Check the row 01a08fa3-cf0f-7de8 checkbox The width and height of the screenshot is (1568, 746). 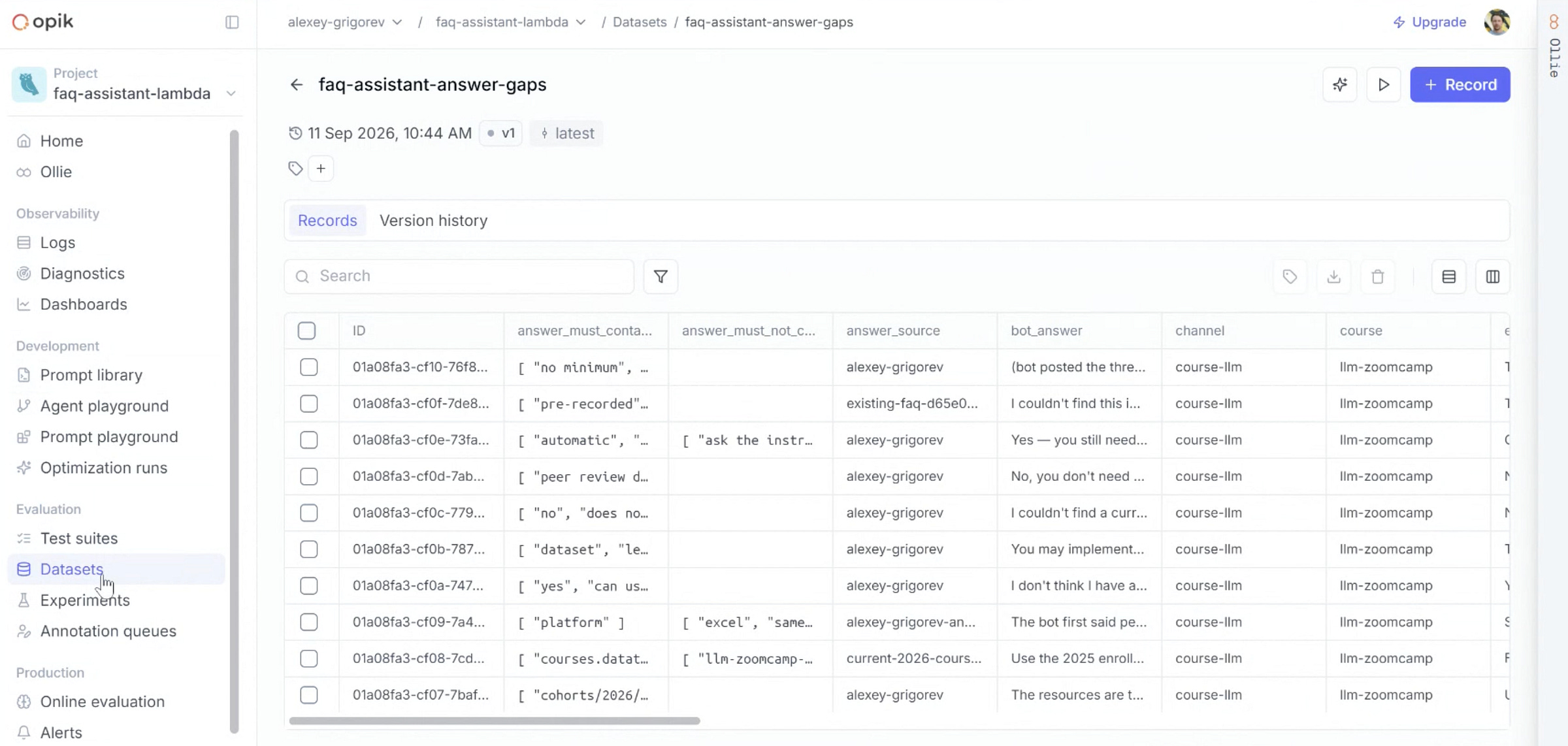pyautogui.click(x=308, y=404)
